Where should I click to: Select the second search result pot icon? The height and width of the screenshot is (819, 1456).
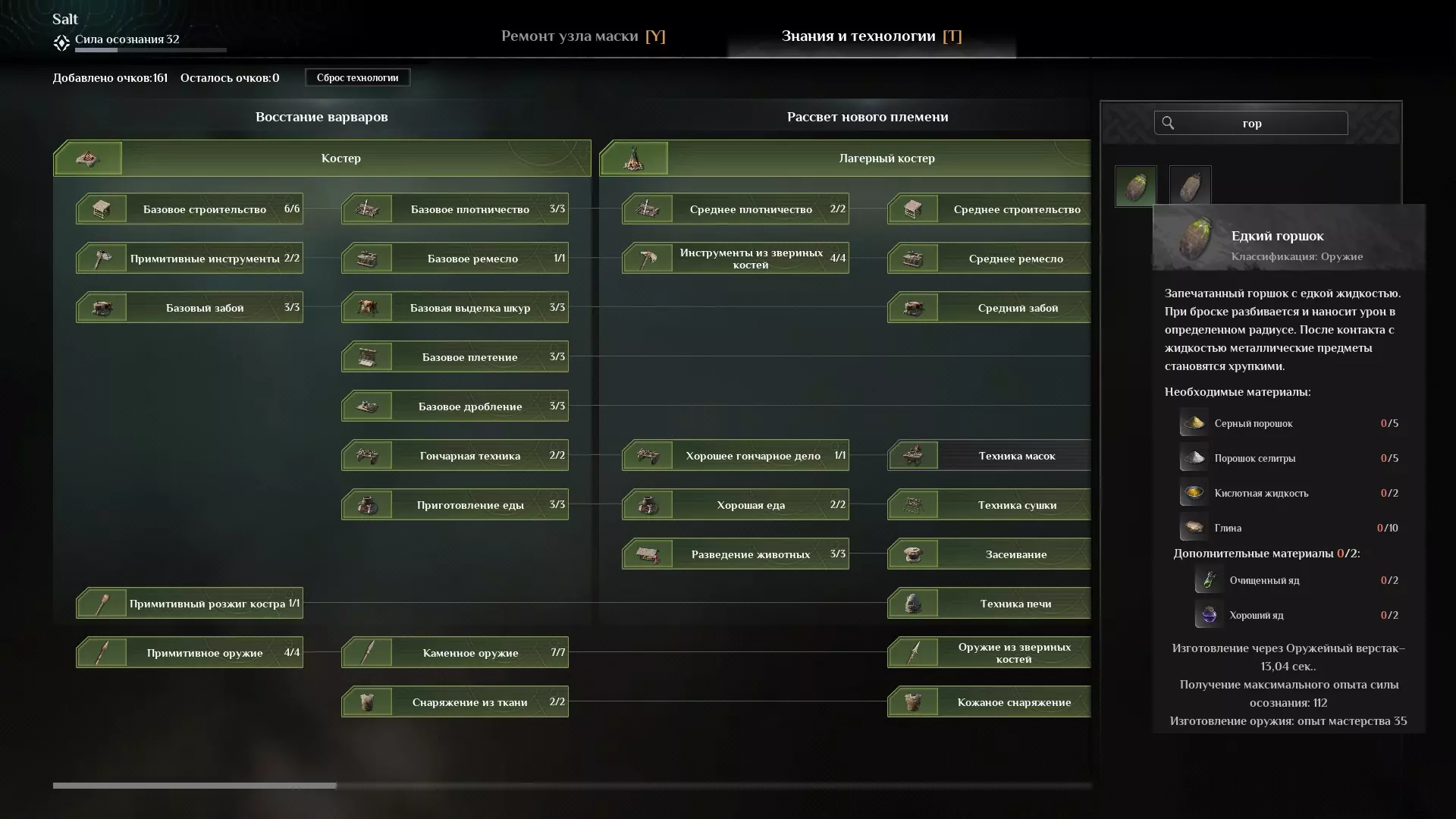click(1190, 186)
